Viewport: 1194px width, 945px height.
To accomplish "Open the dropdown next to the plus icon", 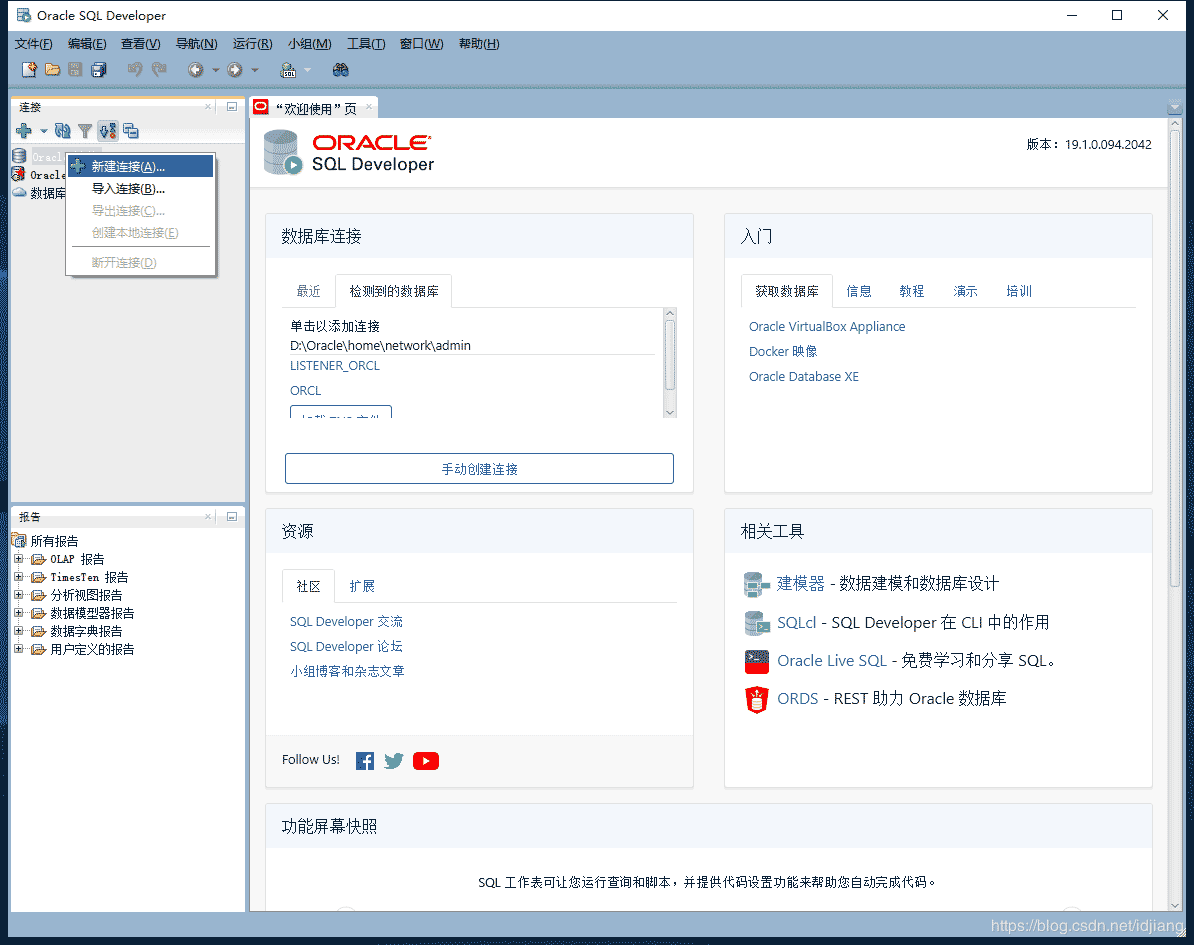I will 42,131.
